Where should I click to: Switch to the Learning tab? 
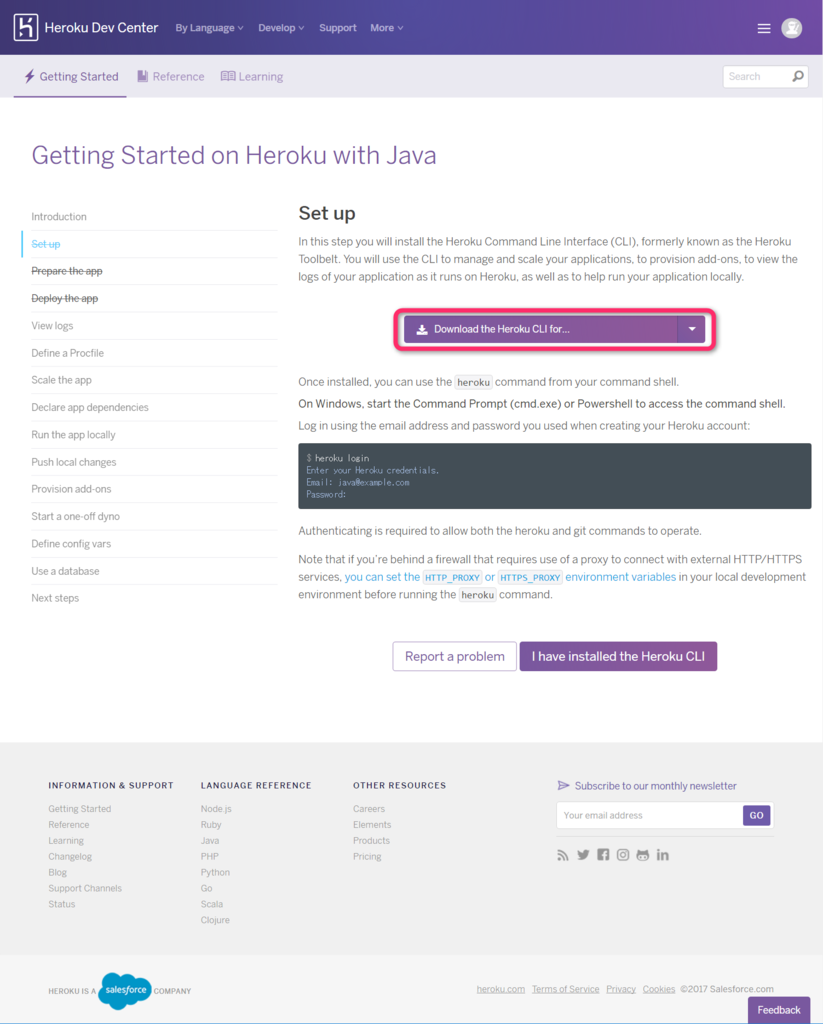click(x=252, y=76)
